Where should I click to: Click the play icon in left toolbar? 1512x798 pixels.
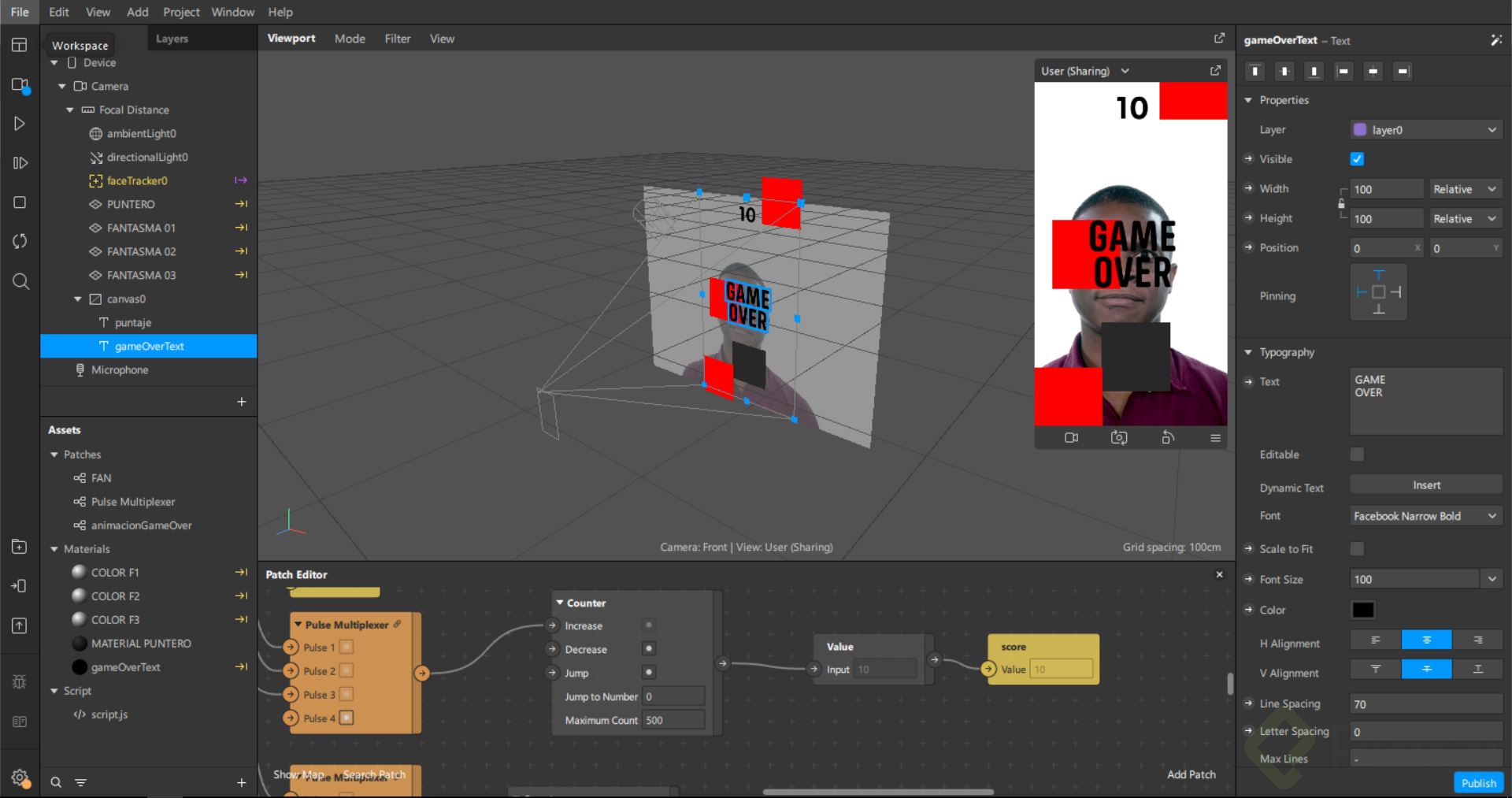pyautogui.click(x=20, y=124)
